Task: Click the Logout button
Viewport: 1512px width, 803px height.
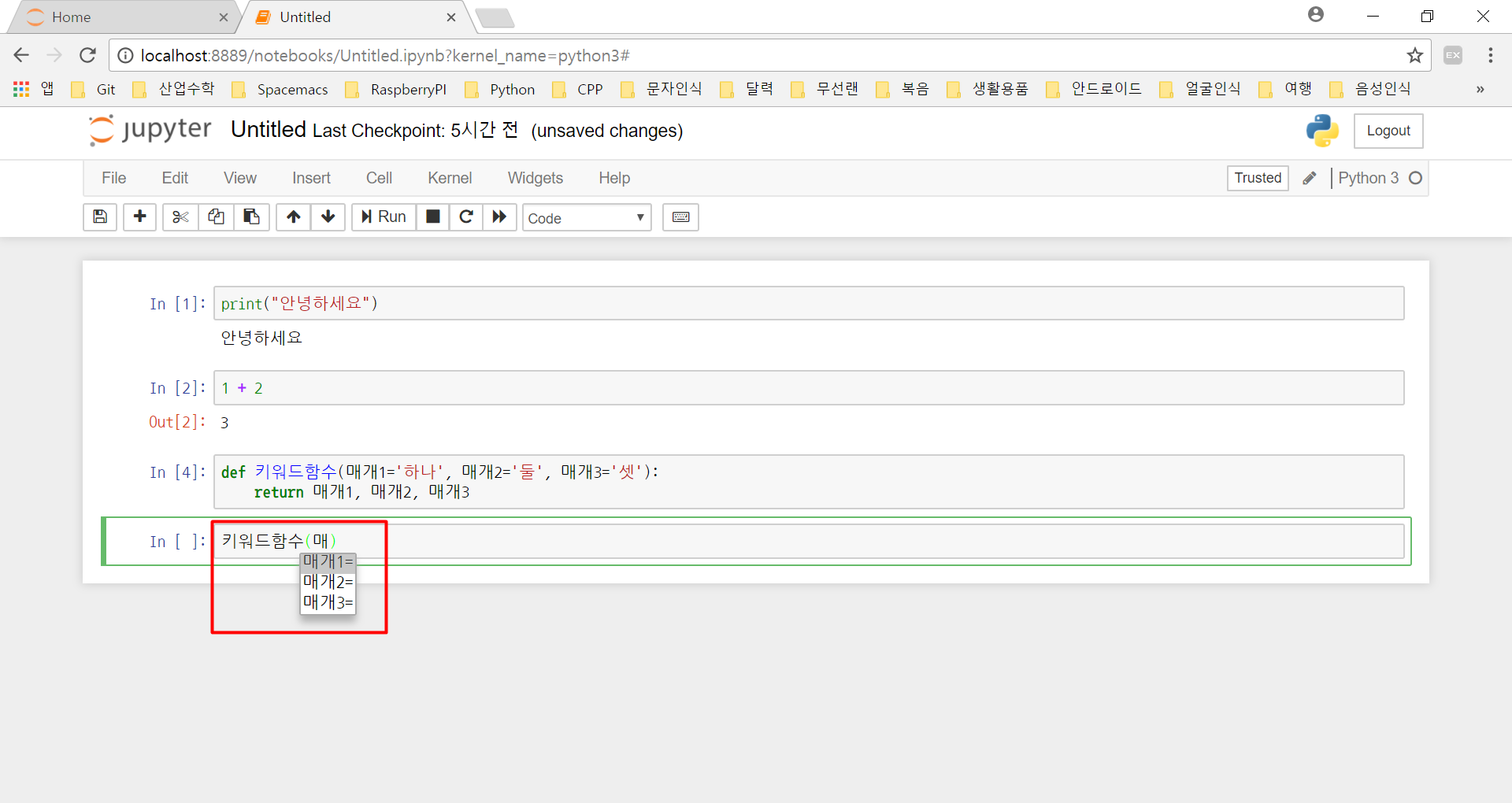Action: (x=1388, y=131)
